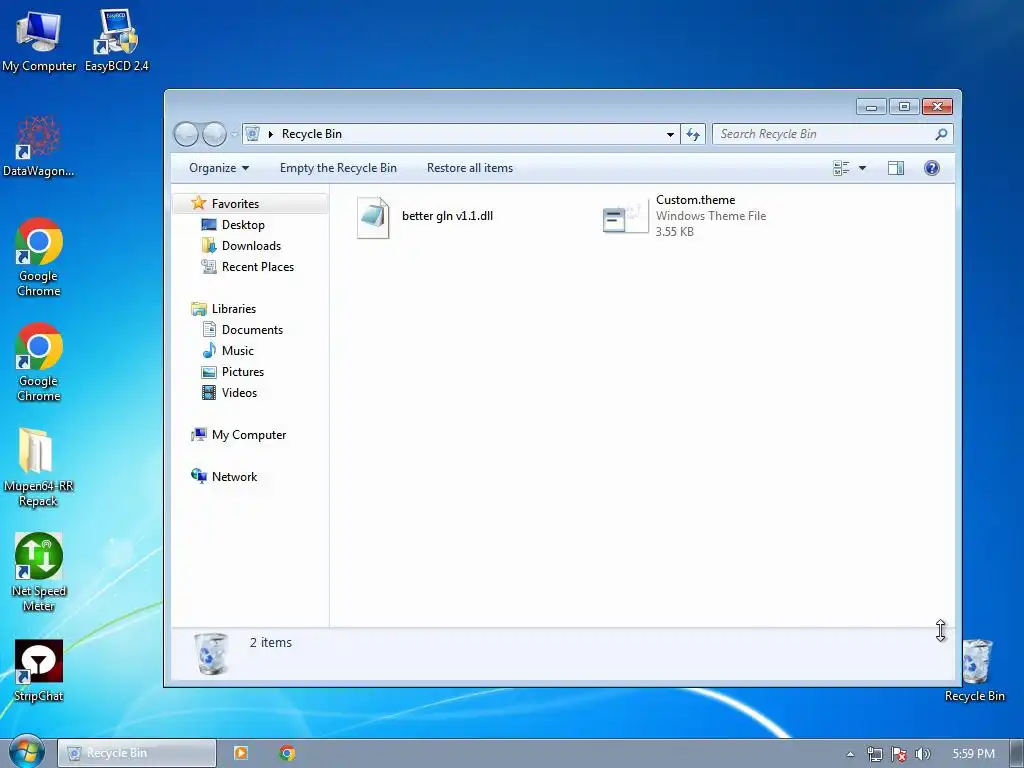Click the "2 items" details pane text
The height and width of the screenshot is (768, 1024).
270,643
